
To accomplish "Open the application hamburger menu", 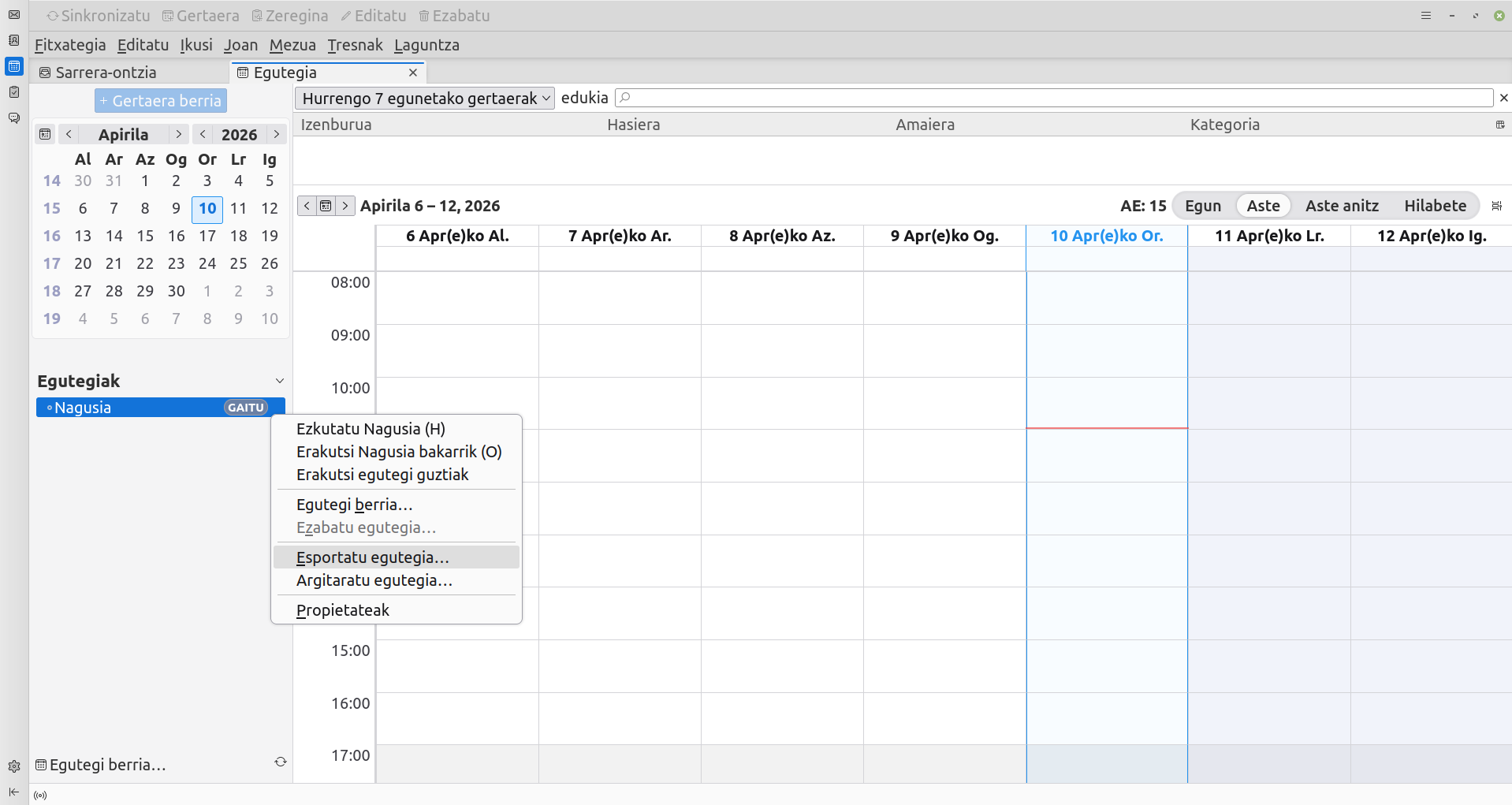I will (x=1425, y=16).
